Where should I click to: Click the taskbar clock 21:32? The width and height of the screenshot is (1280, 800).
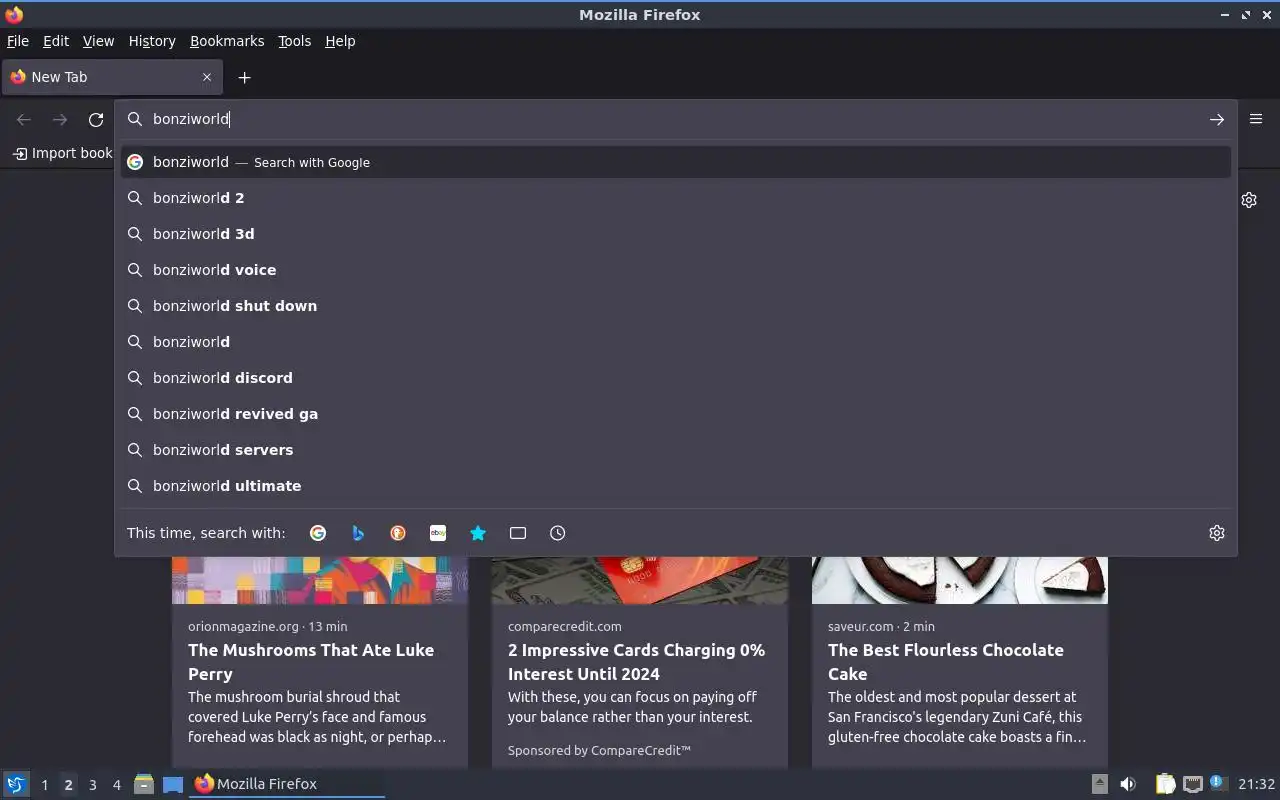click(1256, 784)
